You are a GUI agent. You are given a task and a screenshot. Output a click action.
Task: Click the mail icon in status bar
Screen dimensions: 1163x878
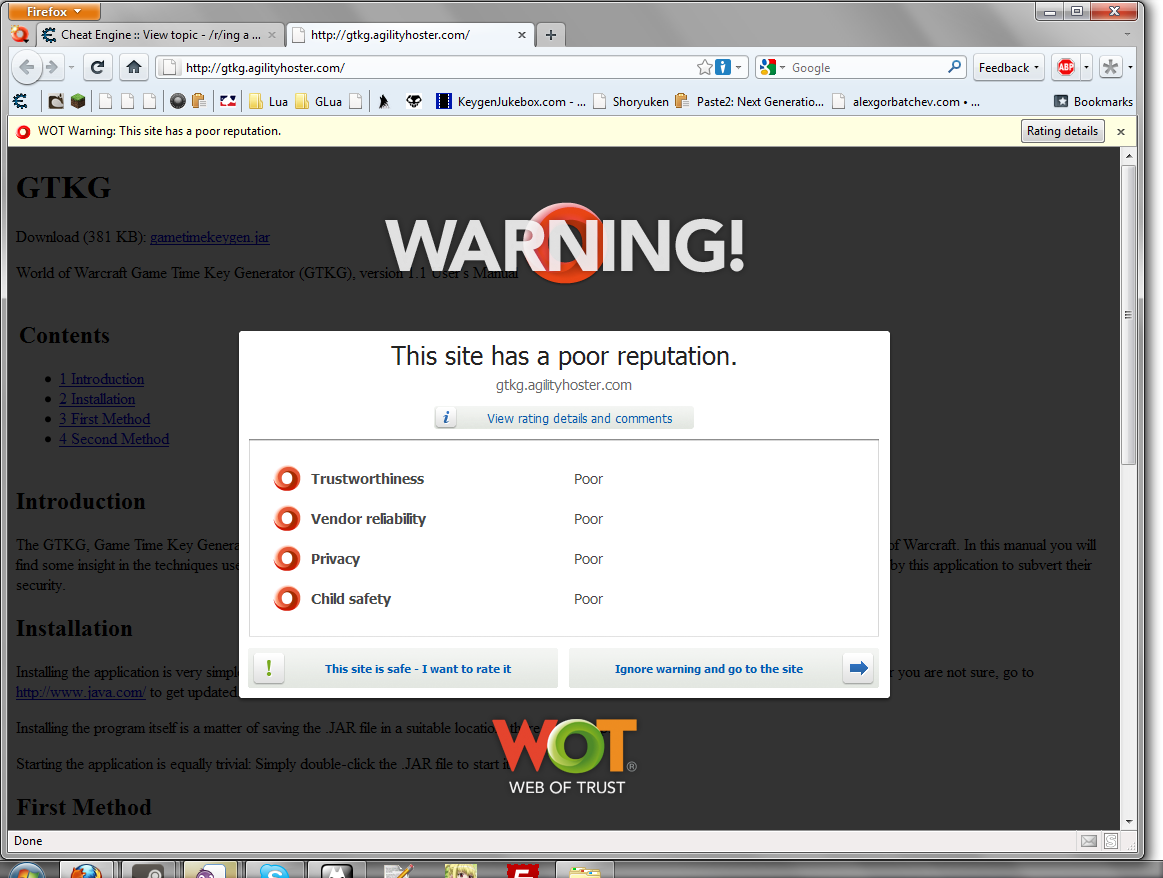pyautogui.click(x=1088, y=841)
